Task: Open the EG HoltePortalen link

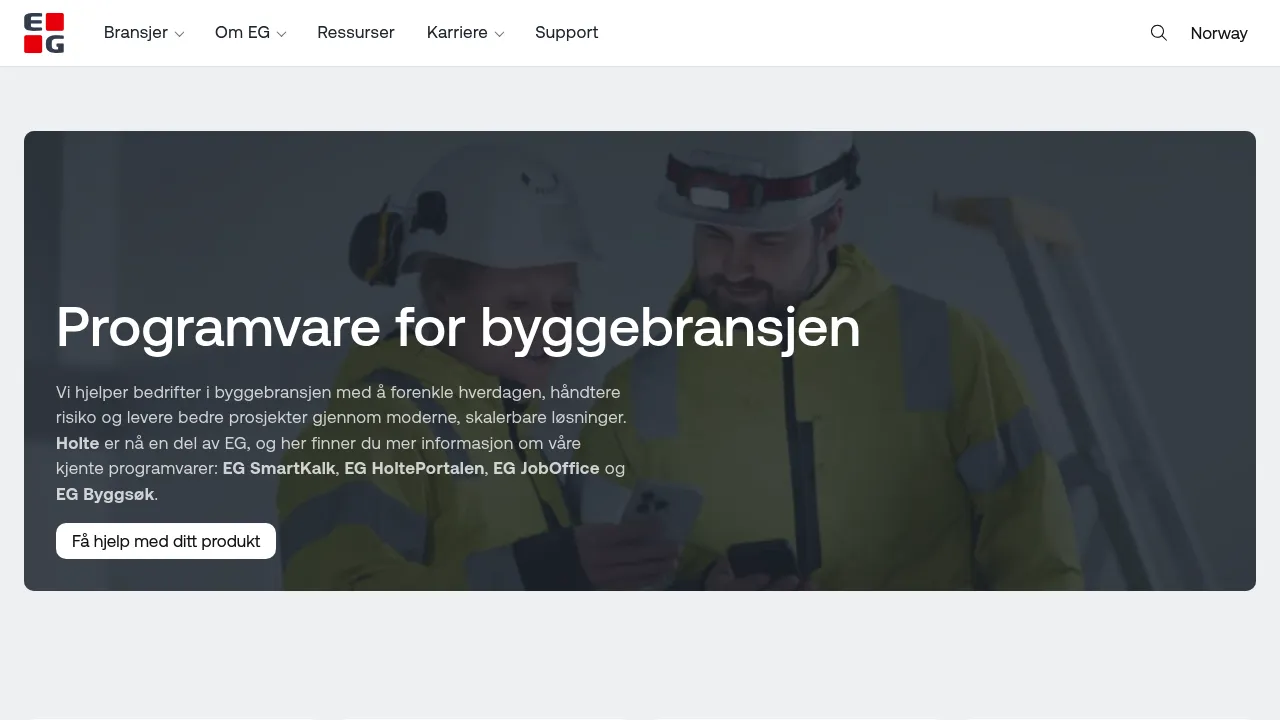Action: click(414, 469)
